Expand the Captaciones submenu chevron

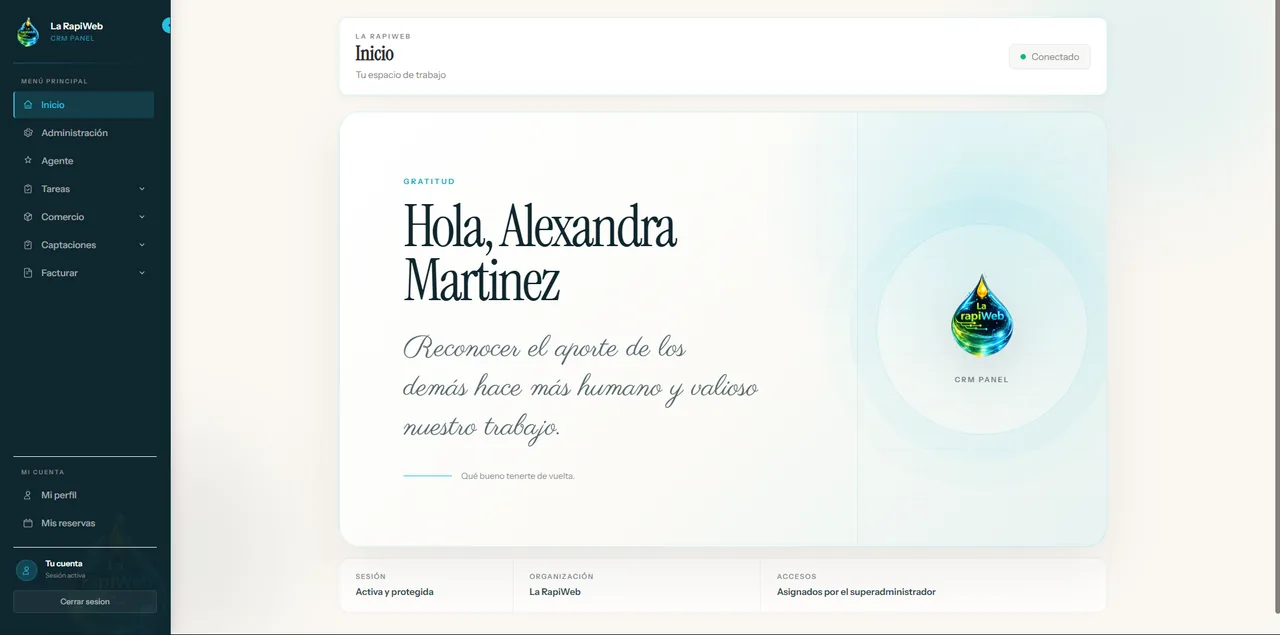142,245
